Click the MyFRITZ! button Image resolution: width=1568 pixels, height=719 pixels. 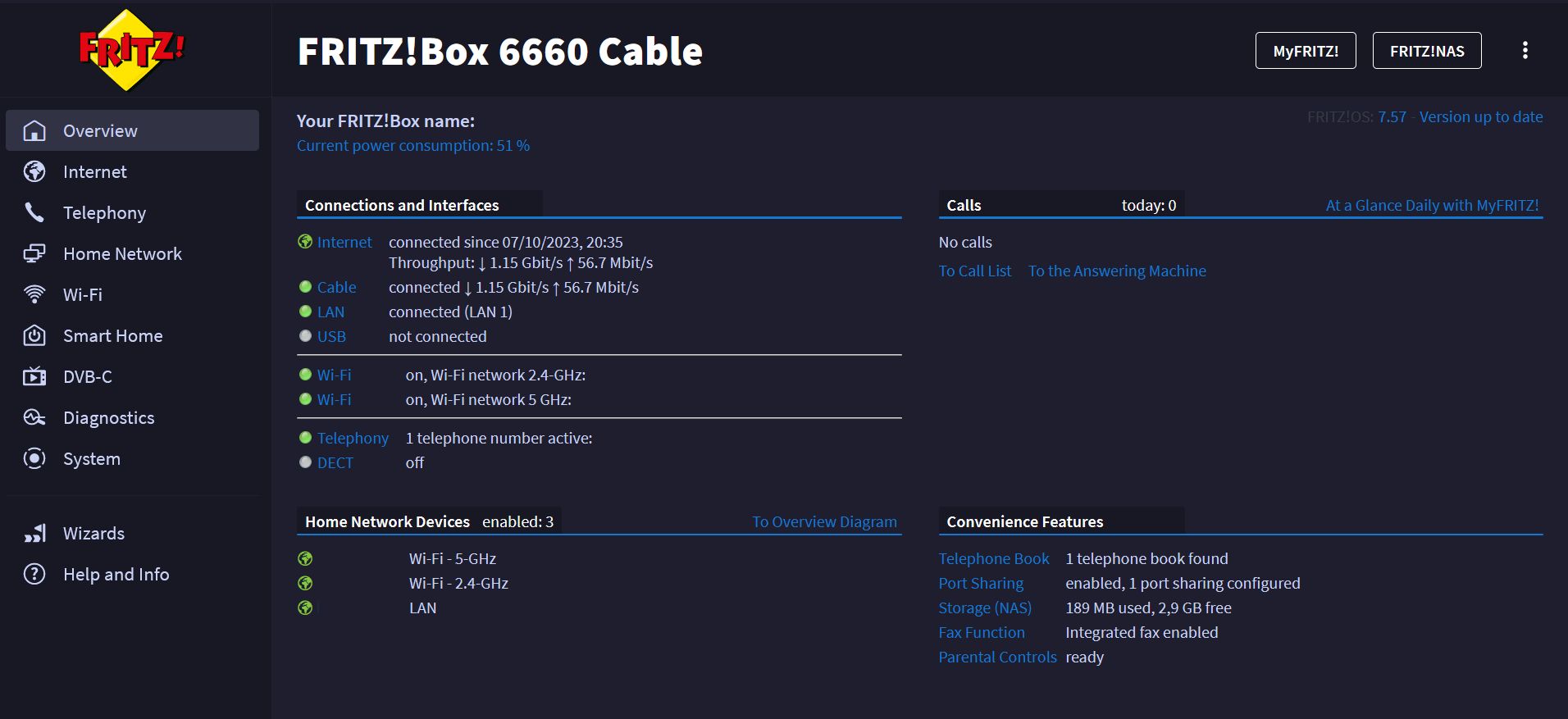(x=1306, y=51)
